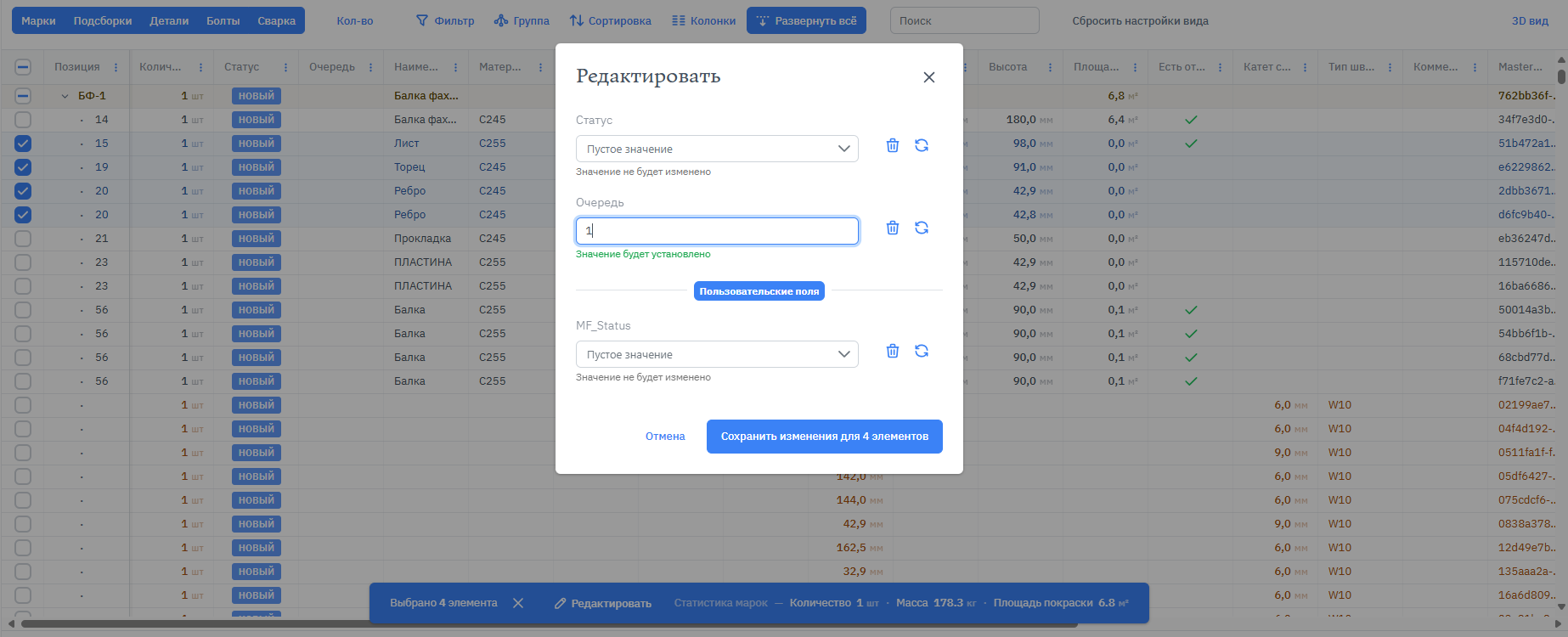Click the horizontal scrollbar at table bottom
Image resolution: width=1568 pixels, height=637 pixels.
click(x=549, y=624)
